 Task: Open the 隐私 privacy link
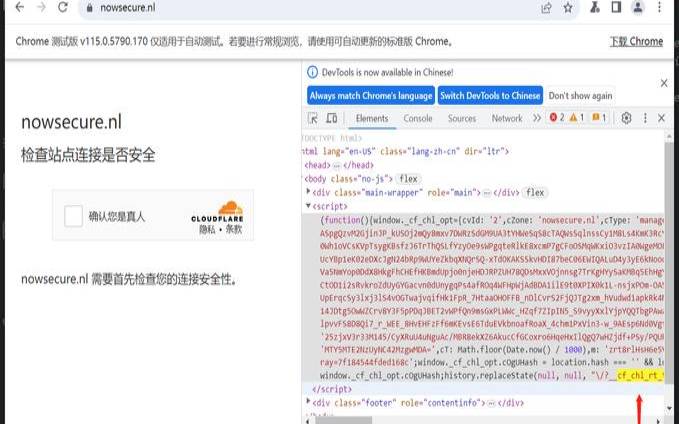pos(207,230)
